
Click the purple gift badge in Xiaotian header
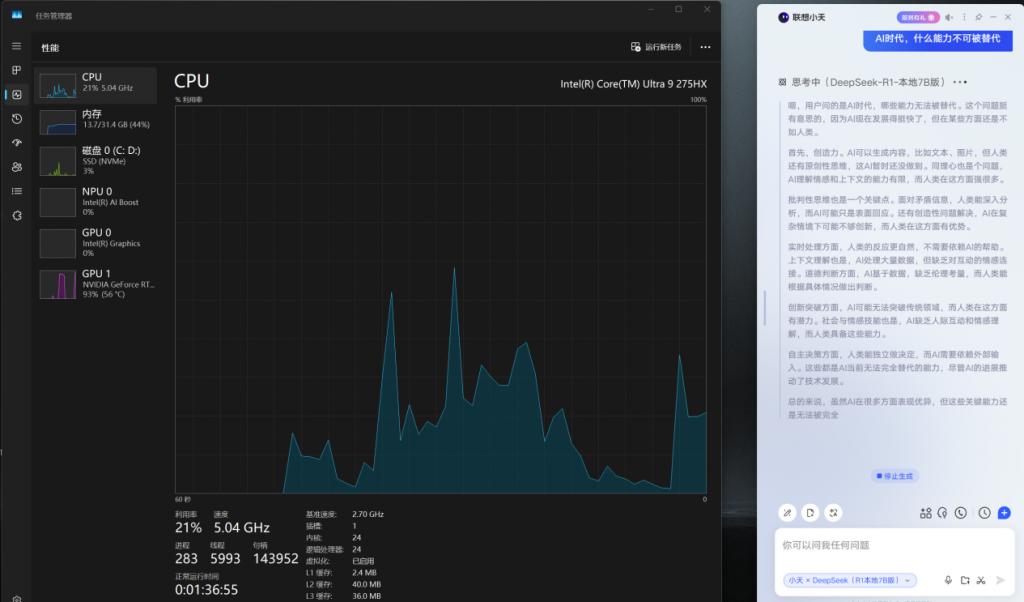point(918,18)
